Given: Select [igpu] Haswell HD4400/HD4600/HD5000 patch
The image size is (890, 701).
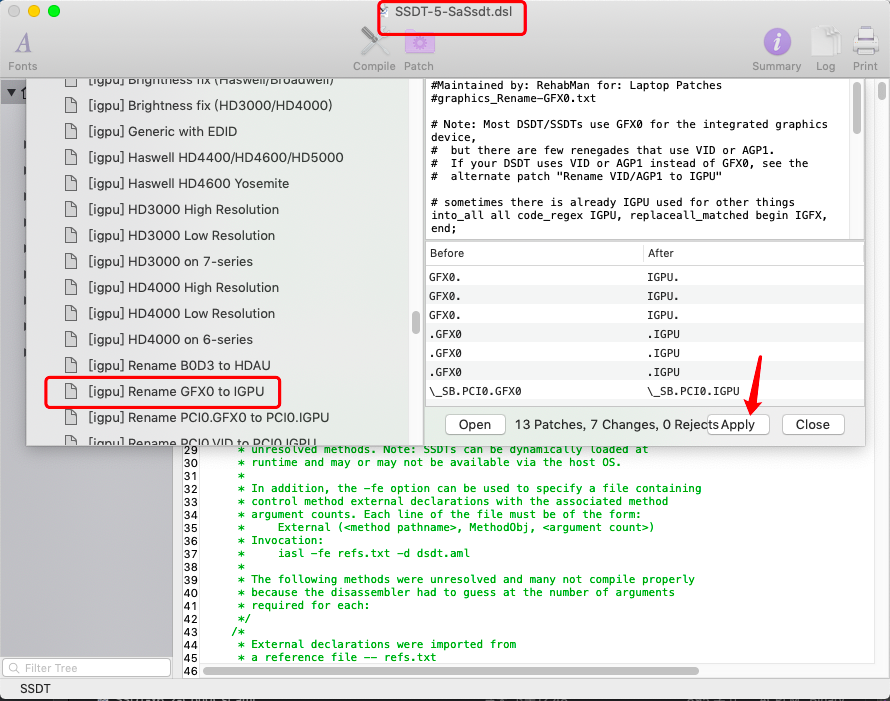Looking at the screenshot, I should pyautogui.click(x=216, y=157).
